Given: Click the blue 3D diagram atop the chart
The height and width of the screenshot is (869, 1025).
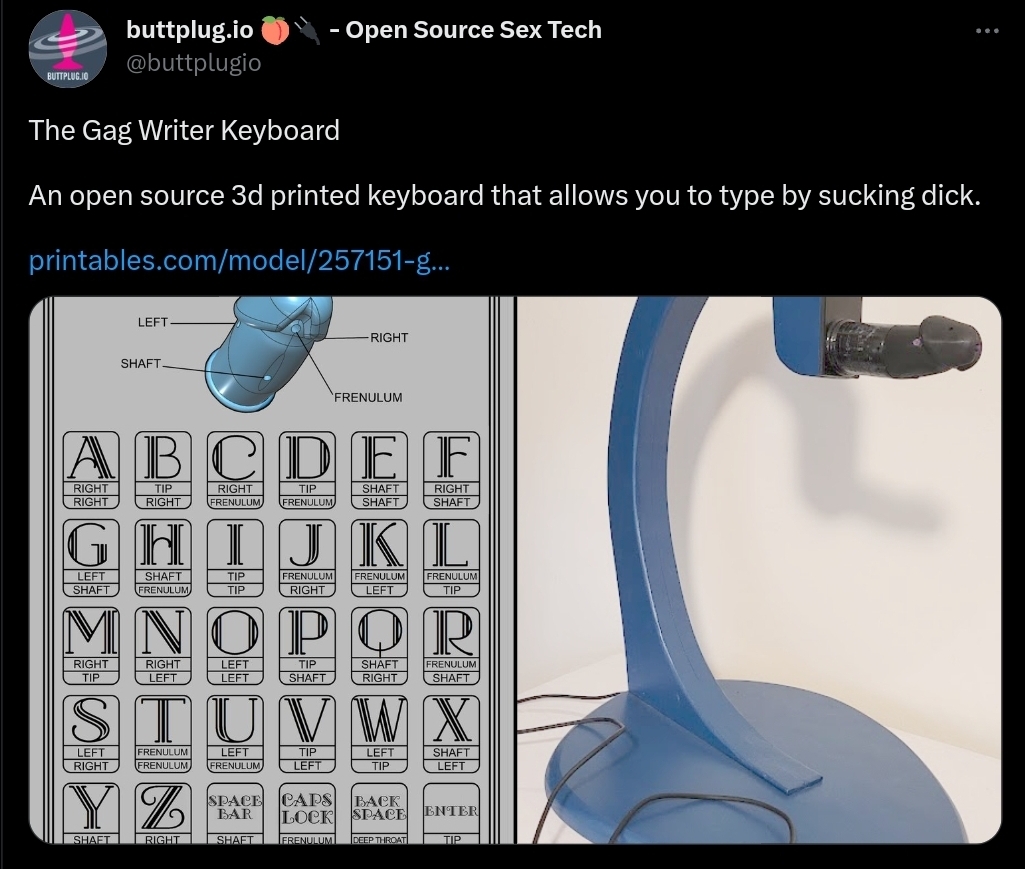Looking at the screenshot, I should click(x=268, y=353).
